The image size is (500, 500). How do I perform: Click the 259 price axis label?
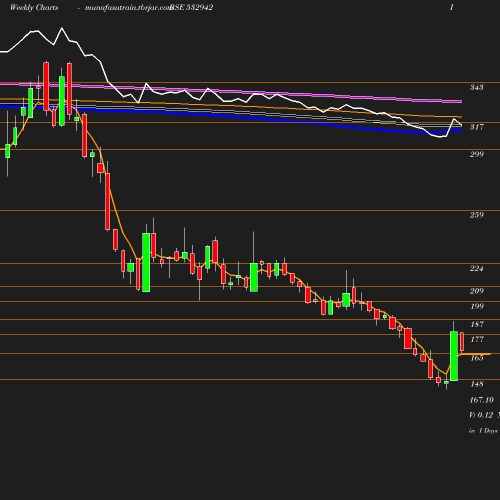(477, 215)
